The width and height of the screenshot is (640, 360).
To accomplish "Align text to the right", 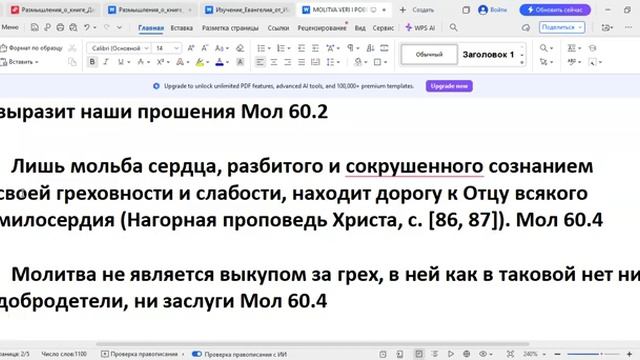I will click(x=288, y=62).
